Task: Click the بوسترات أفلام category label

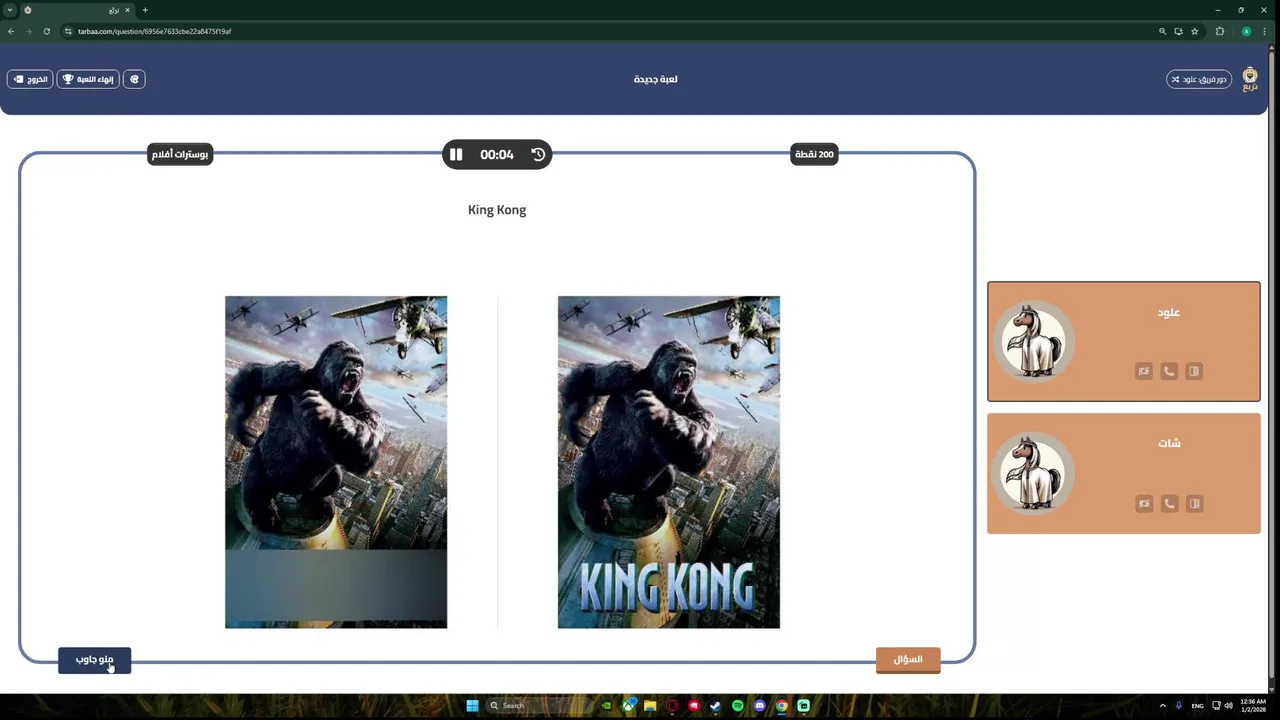Action: pyautogui.click(x=180, y=154)
